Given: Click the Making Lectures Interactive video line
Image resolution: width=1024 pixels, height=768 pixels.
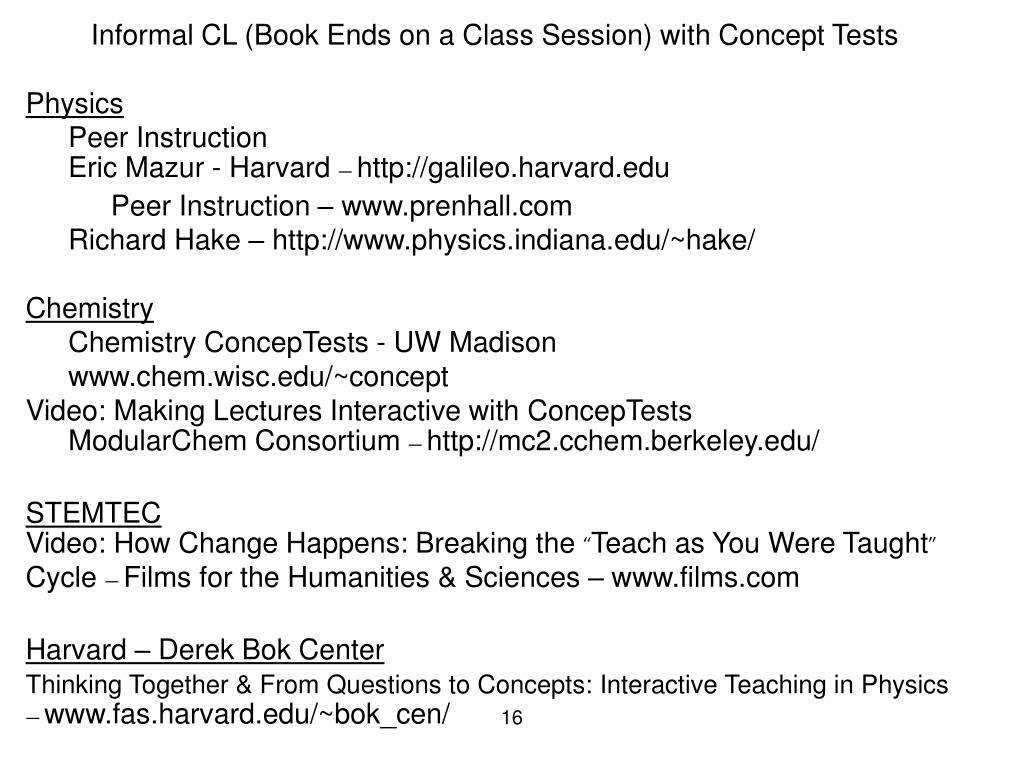Looking at the screenshot, I should tap(358, 411).
